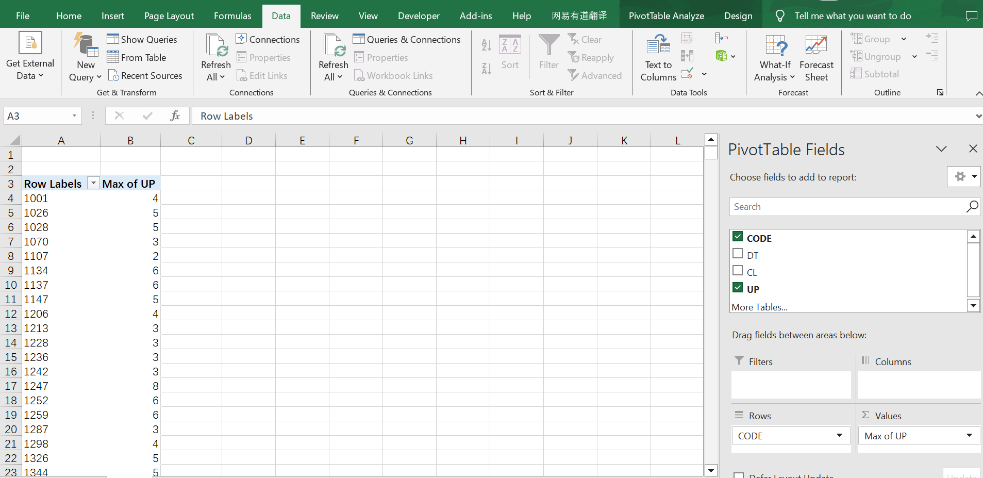Screen dimensions: 983x478
Task: Open the Forecast Sheet tool
Action: pos(816,48)
